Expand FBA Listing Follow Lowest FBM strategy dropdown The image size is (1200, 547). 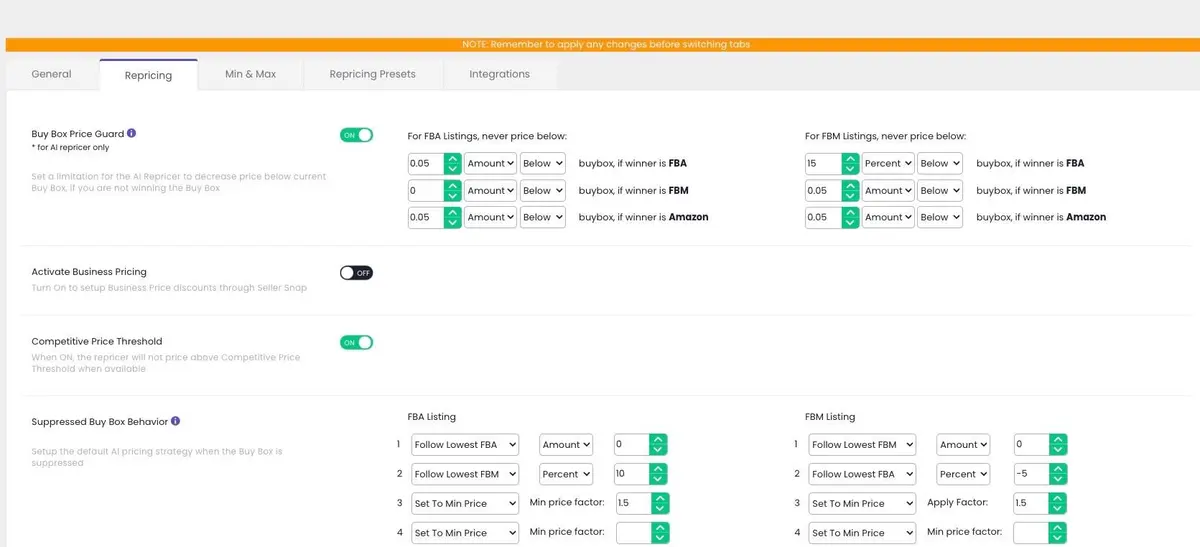pyautogui.click(x=465, y=474)
